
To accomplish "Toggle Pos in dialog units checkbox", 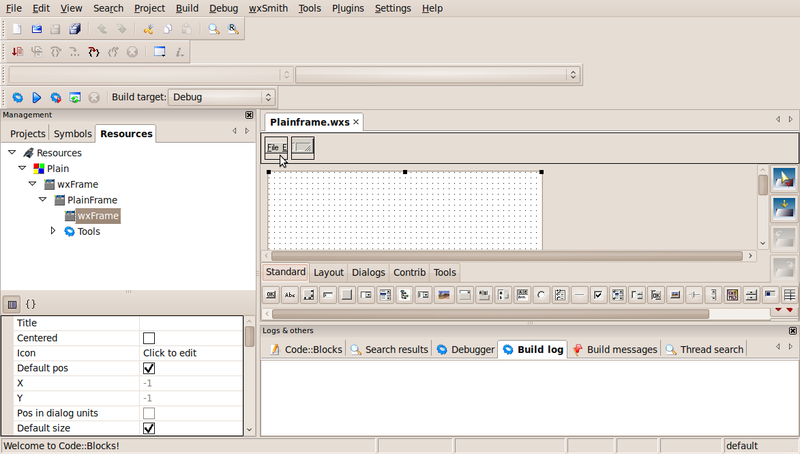I will 149,413.
